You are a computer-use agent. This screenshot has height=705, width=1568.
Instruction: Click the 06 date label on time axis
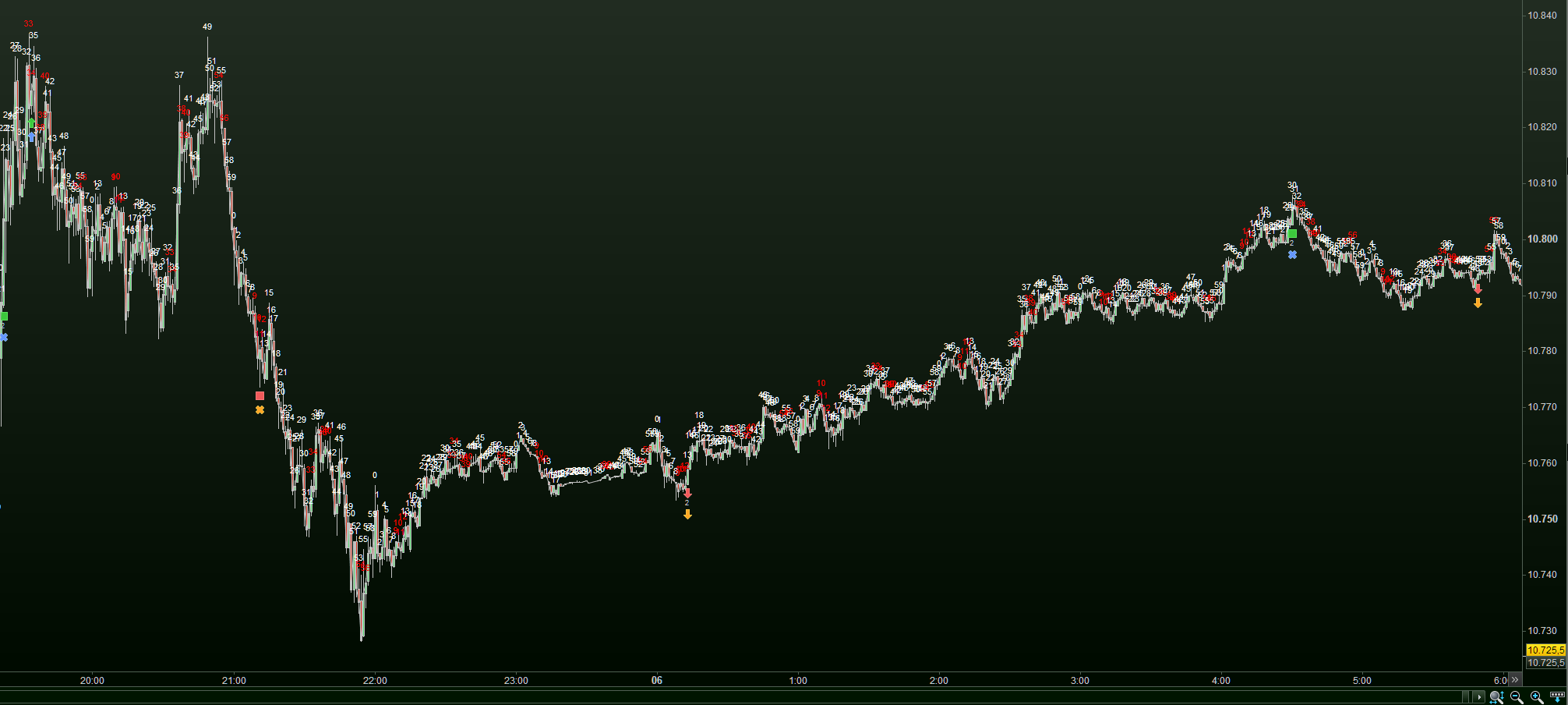coord(657,681)
